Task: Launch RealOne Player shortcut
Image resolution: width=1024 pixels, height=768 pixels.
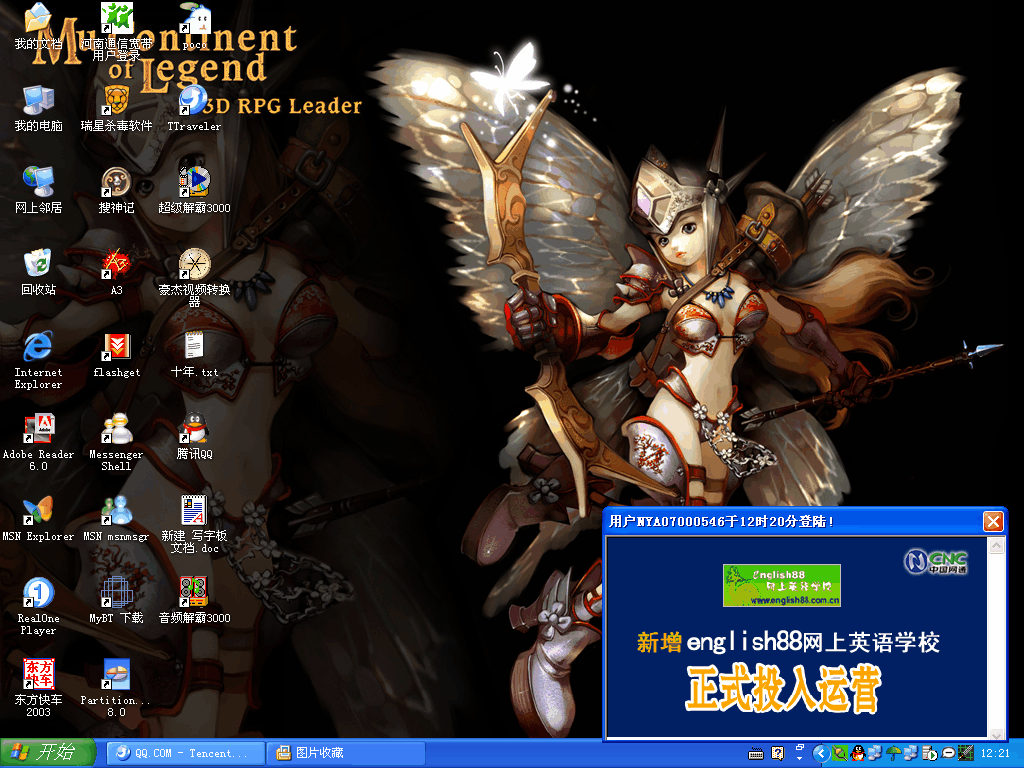Action: (x=38, y=606)
